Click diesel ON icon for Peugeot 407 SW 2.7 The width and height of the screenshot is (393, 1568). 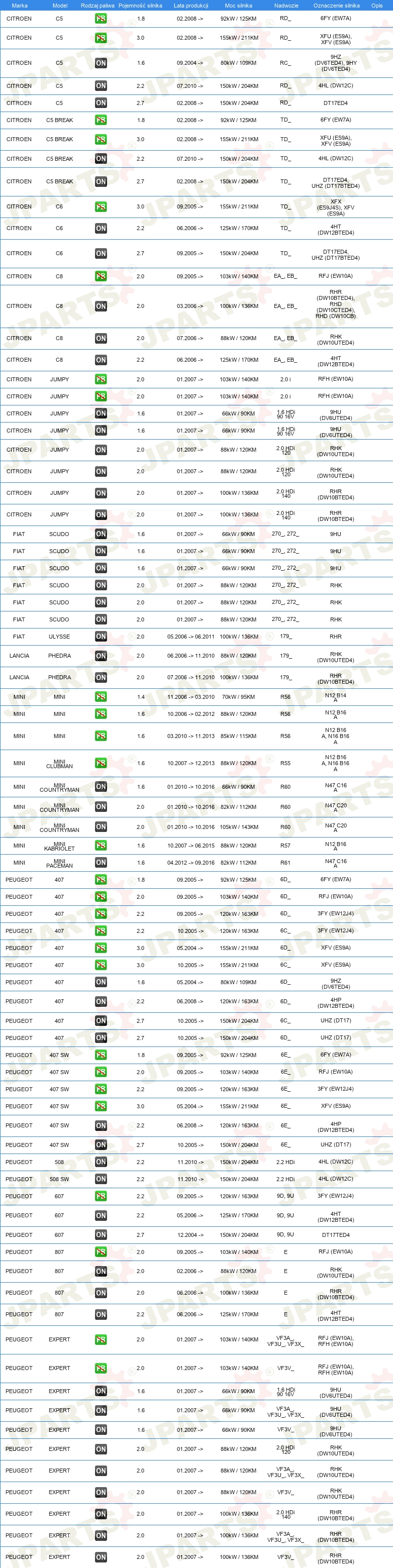pyautogui.click(x=101, y=1145)
